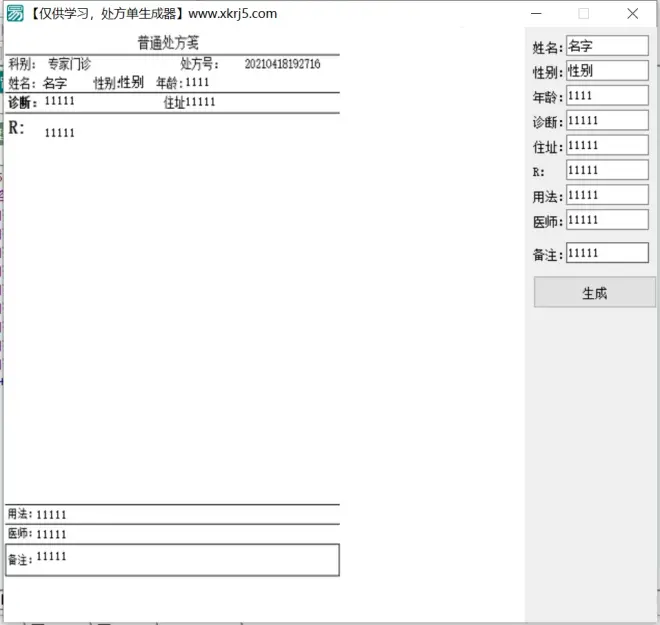The image size is (660, 625).
Task: Click the R: input box in the right panel
Action: click(607, 171)
